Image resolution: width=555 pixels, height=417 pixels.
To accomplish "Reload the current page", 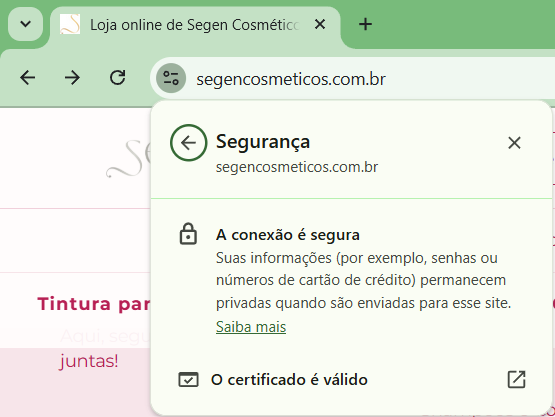I will pyautogui.click(x=118, y=78).
